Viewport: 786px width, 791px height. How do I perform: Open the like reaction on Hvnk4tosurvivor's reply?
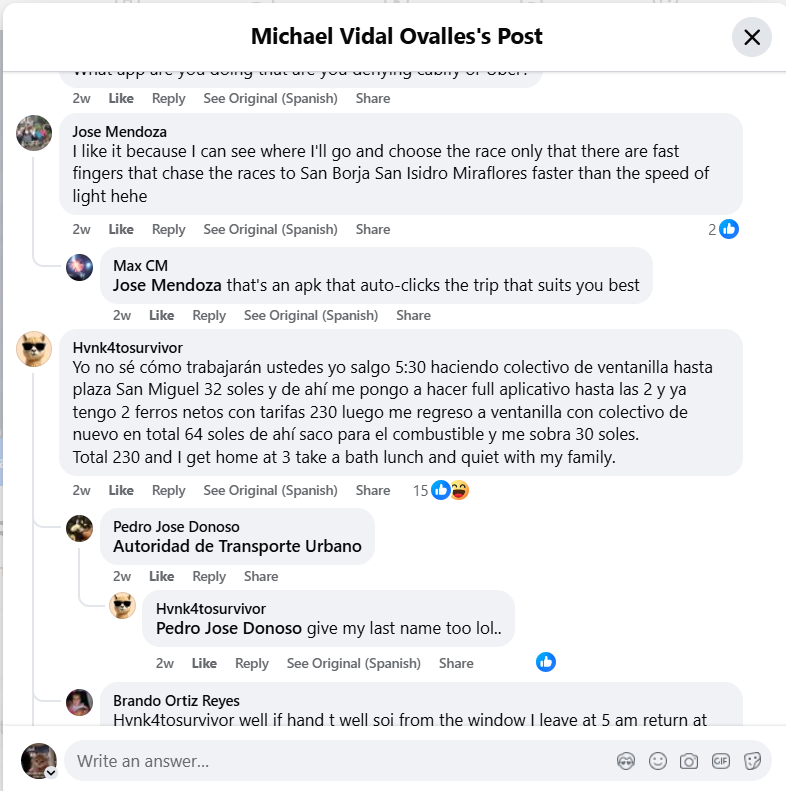[x=545, y=662]
